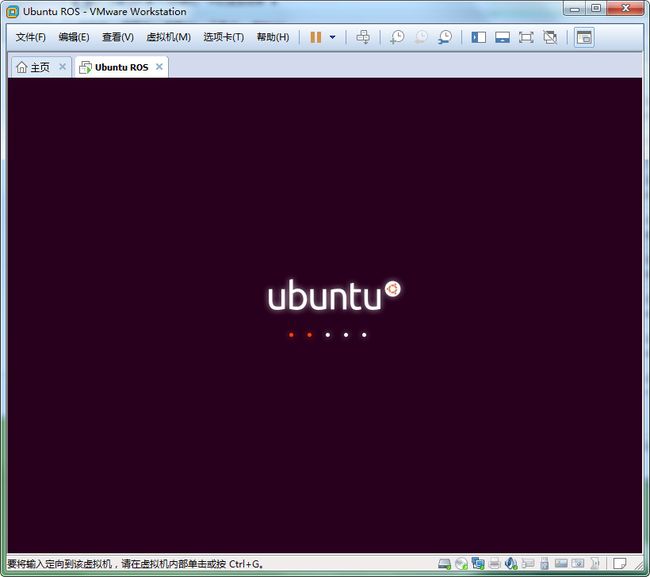This screenshot has width=650, height=577.
Task: Click the Unity mode icon with the slash
Action: tap(550, 37)
